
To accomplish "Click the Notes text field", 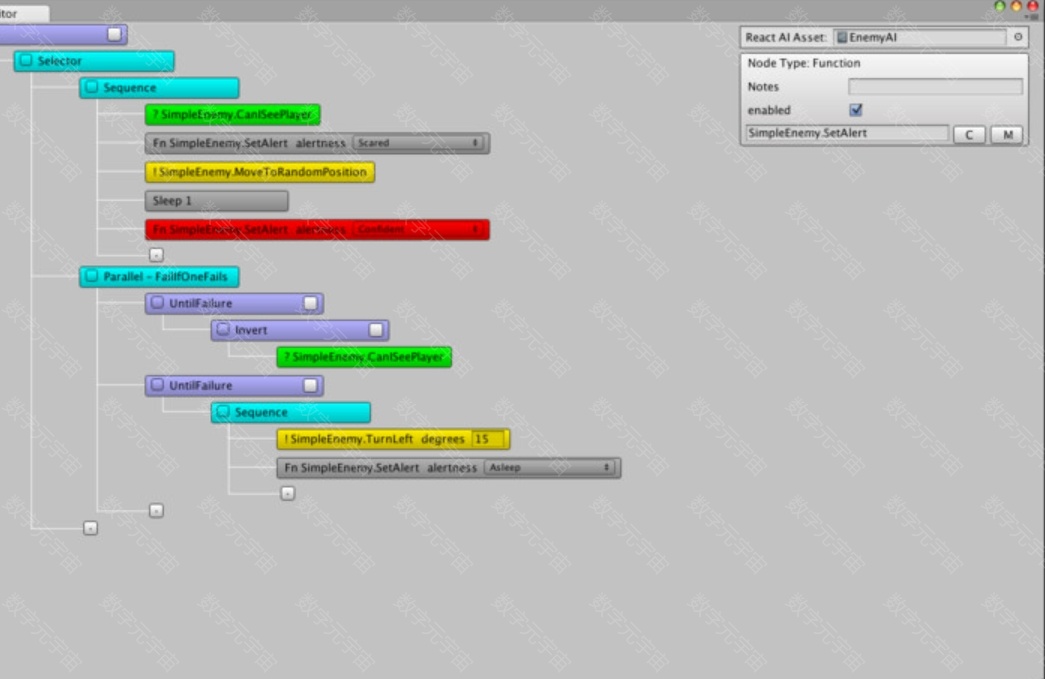I will coord(935,87).
